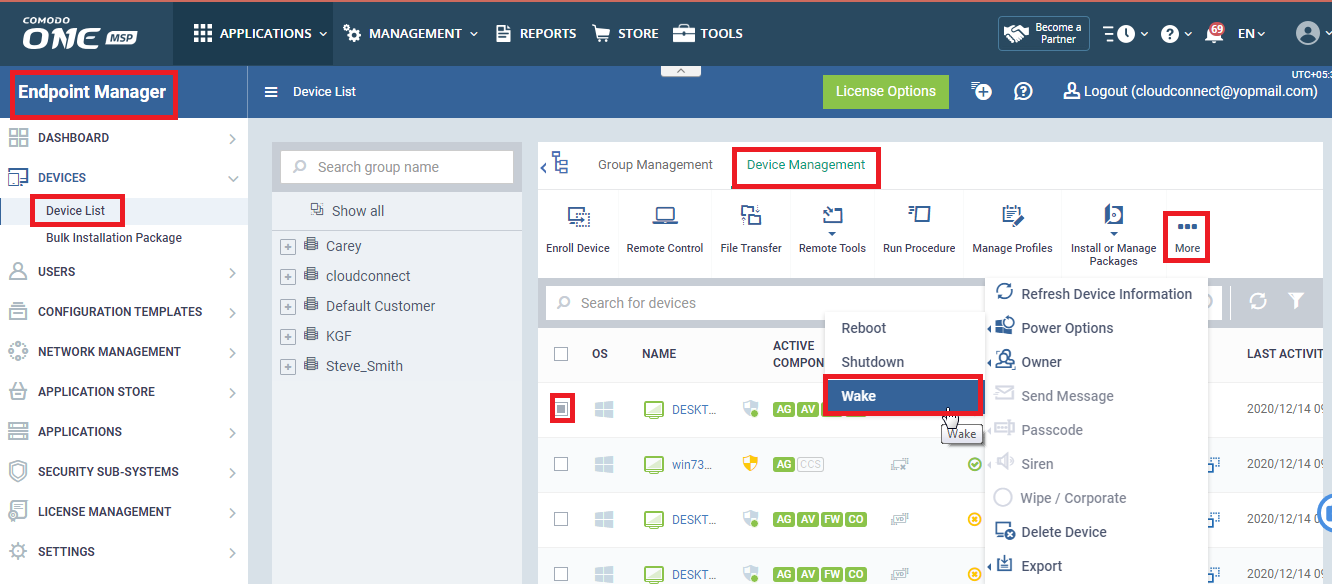Toggle the hamburger sidebar menu
Viewport: 1332px width, 584px height.
[270, 92]
